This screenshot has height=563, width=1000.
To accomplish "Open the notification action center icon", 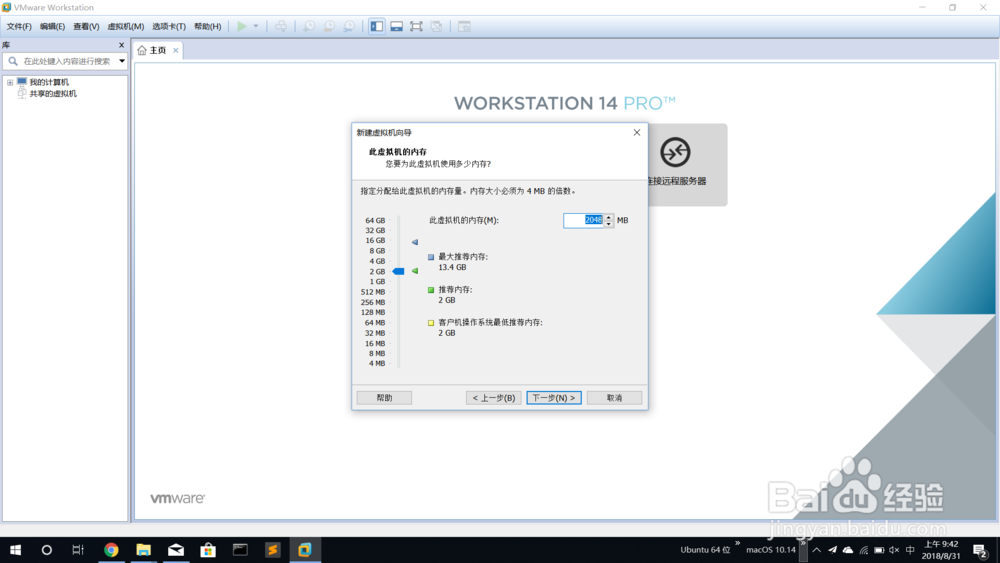I will tap(980, 550).
